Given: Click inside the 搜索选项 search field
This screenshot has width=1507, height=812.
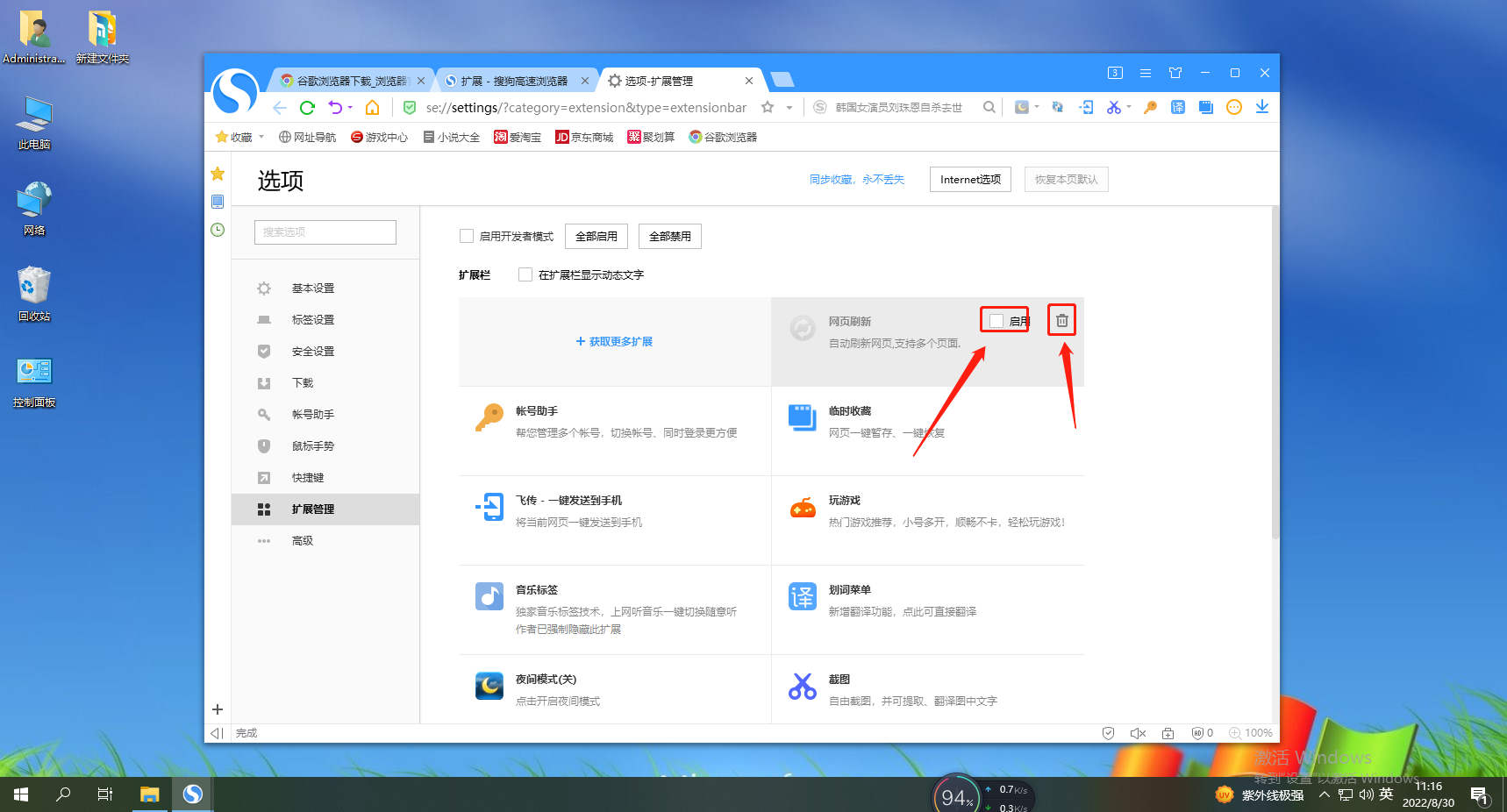Looking at the screenshot, I should point(325,232).
